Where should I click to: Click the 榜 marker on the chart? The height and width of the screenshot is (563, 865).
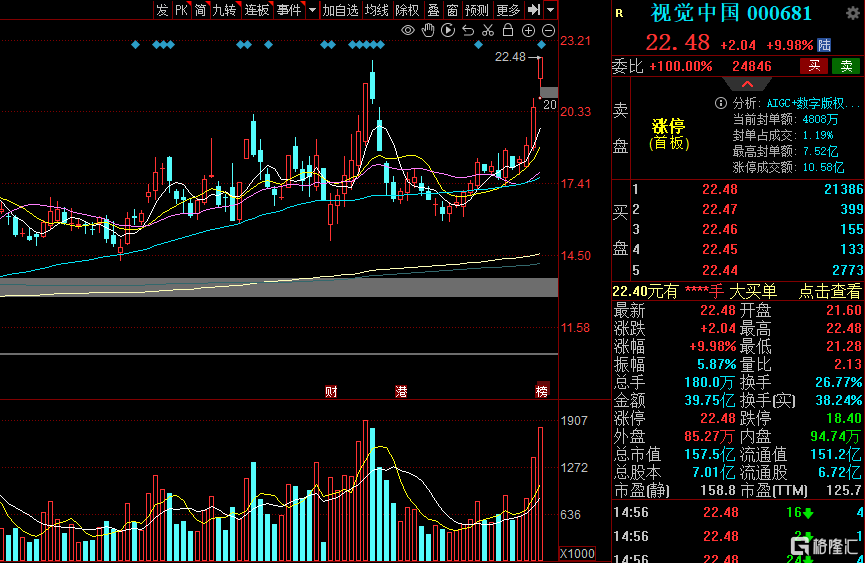coord(542,392)
